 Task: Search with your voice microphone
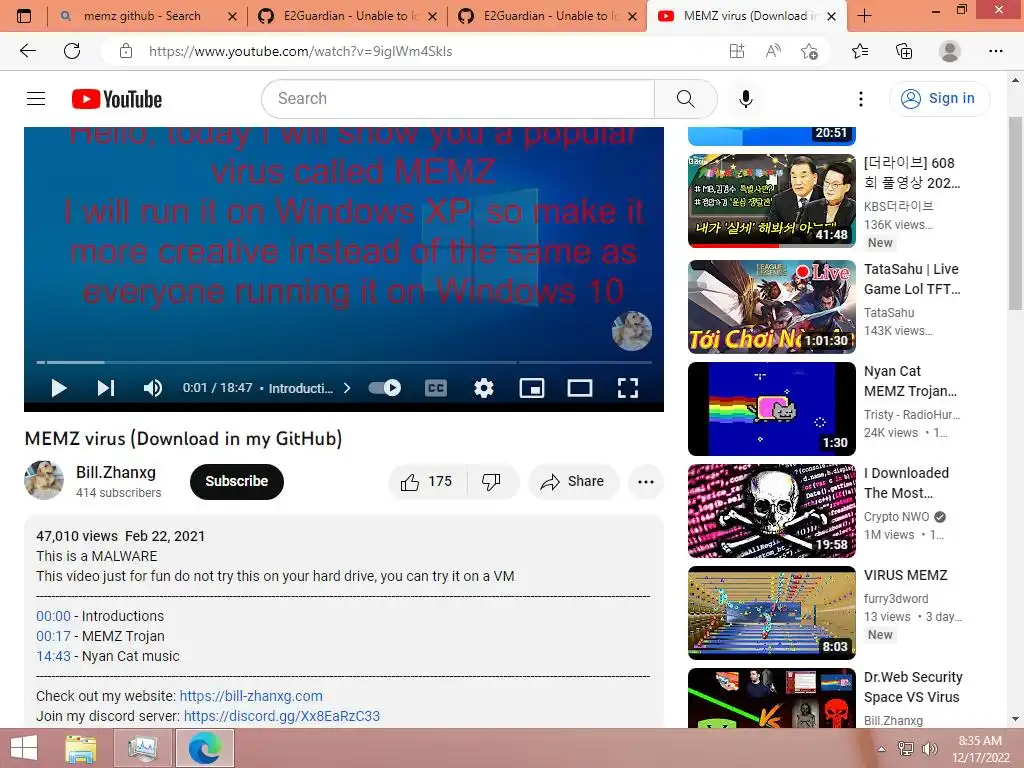(x=746, y=99)
